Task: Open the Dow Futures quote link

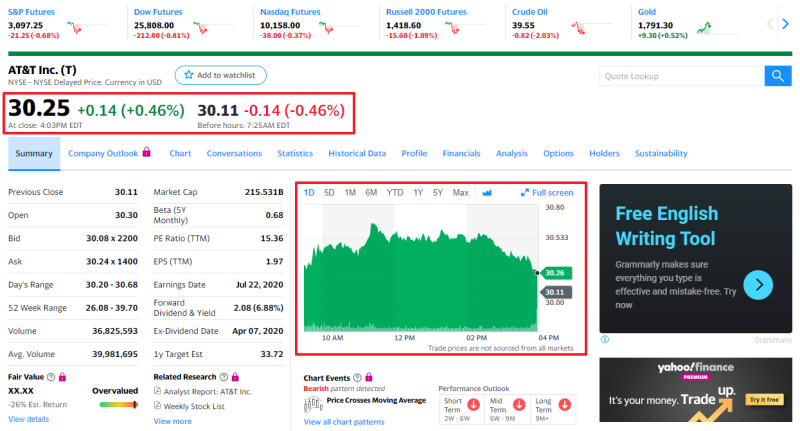Action: coord(158,12)
